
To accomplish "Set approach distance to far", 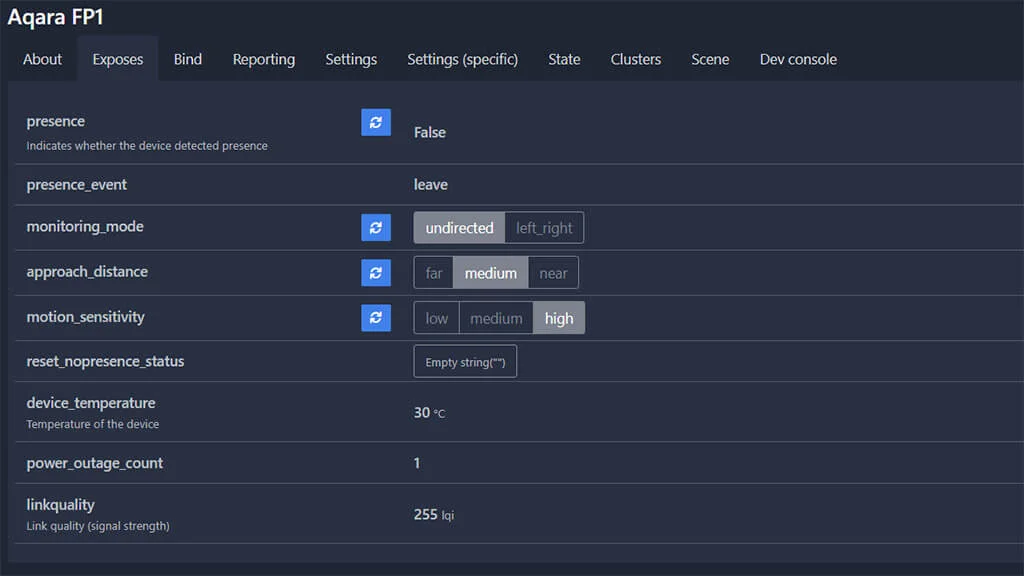I will 434,273.
